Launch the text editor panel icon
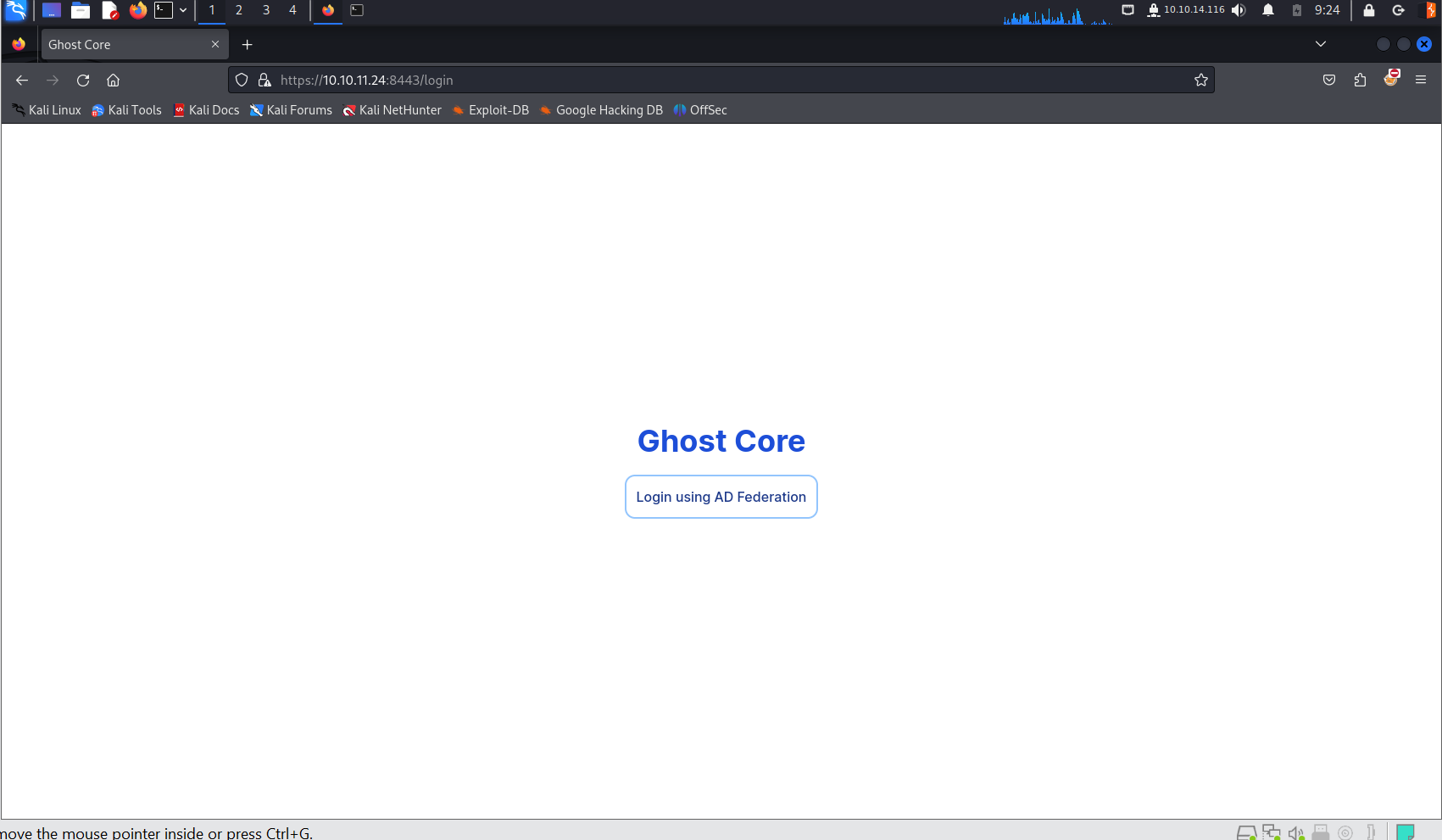 [109, 10]
